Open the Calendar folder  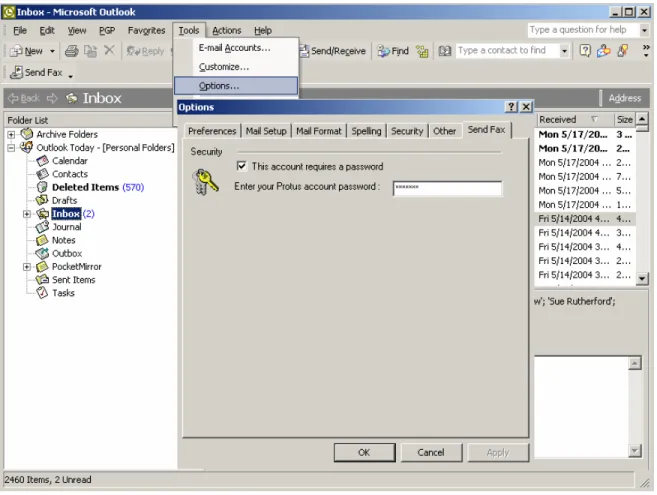coord(70,161)
